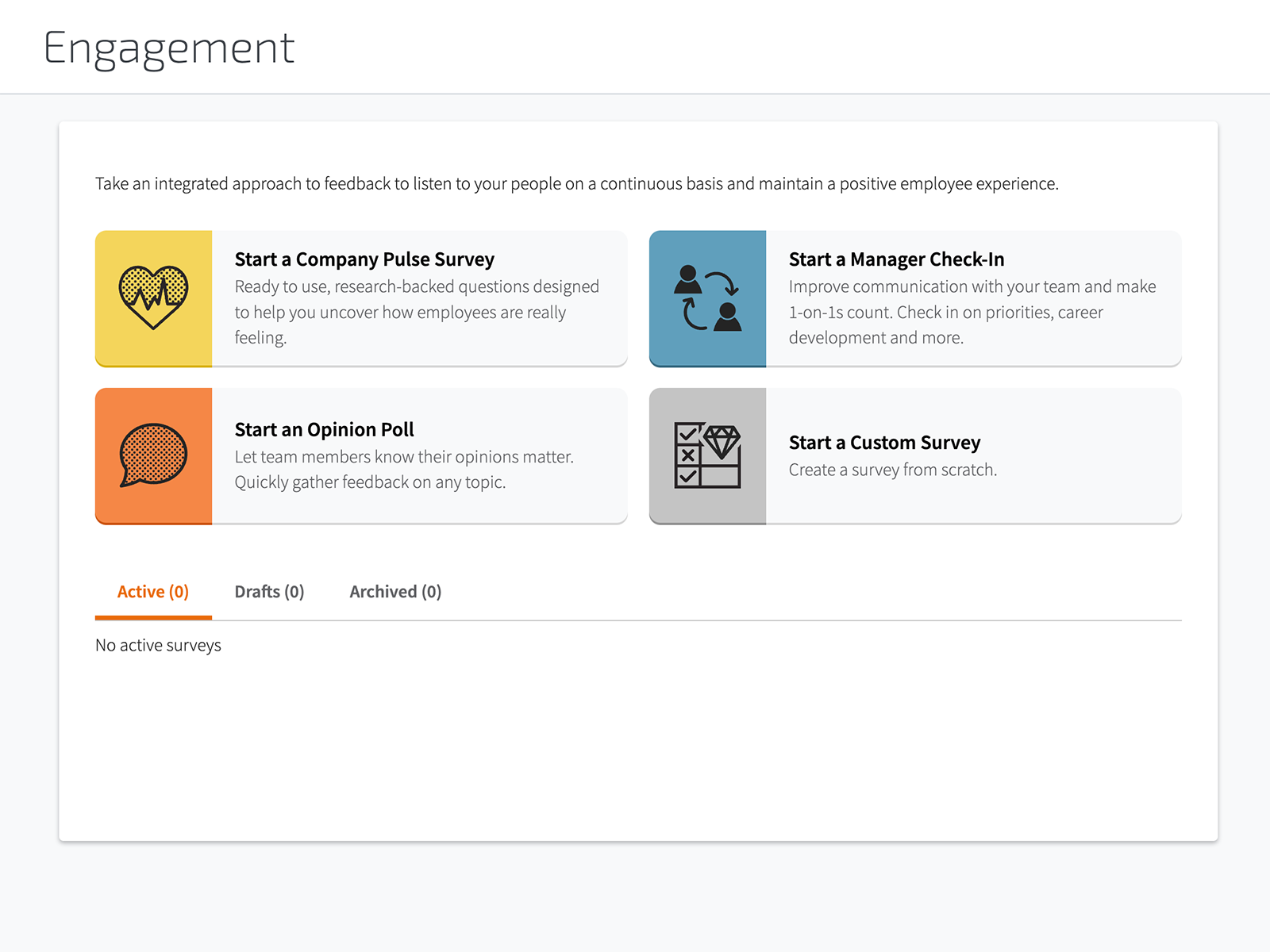This screenshot has width=1270, height=952.
Task: Click the orange underline beneath Active tab
Action: click(153, 615)
